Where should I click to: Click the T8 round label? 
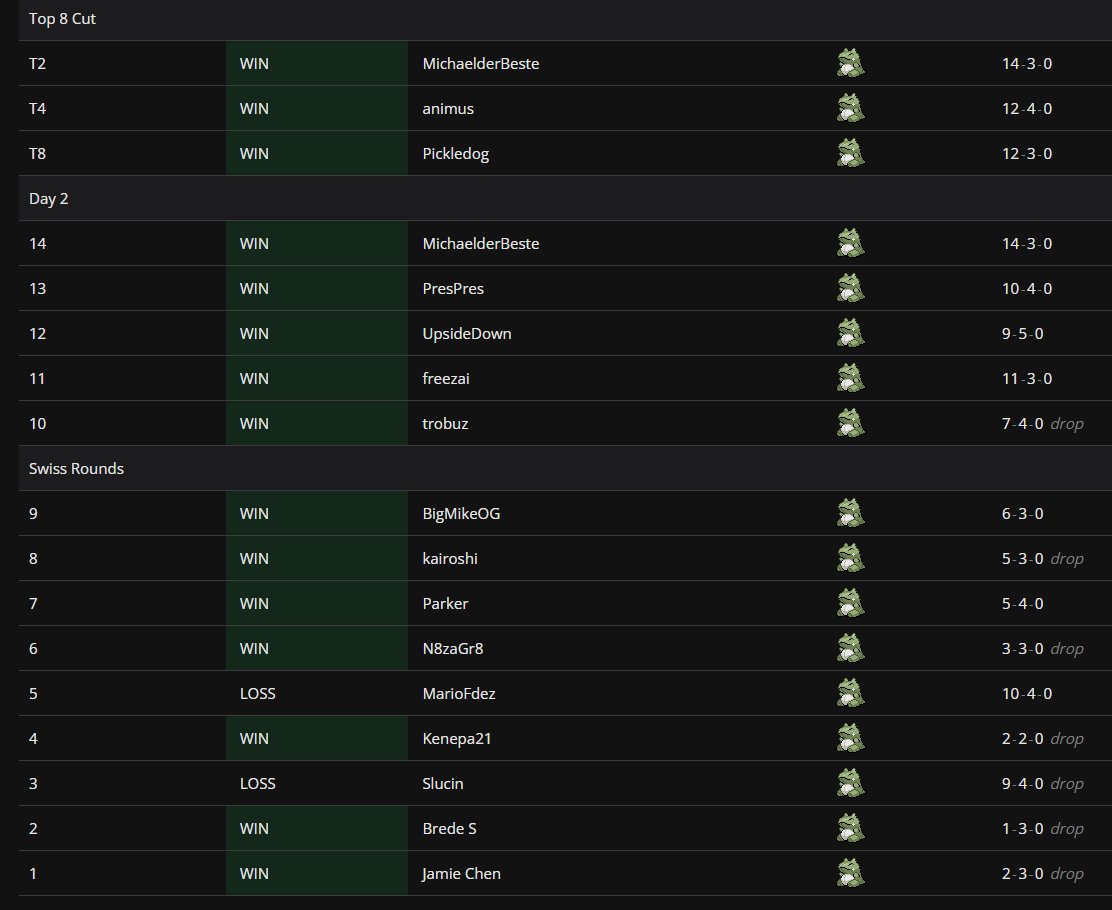tap(37, 154)
